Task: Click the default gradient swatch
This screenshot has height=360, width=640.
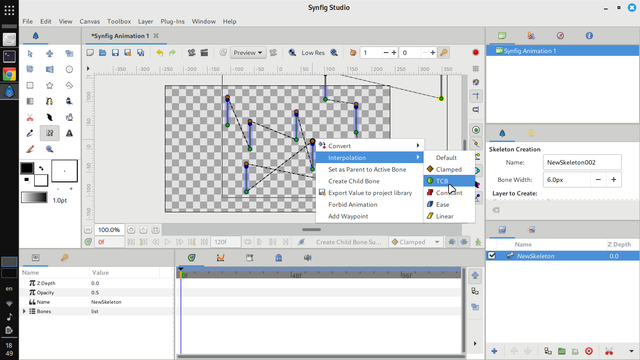Action: [x=34, y=198]
